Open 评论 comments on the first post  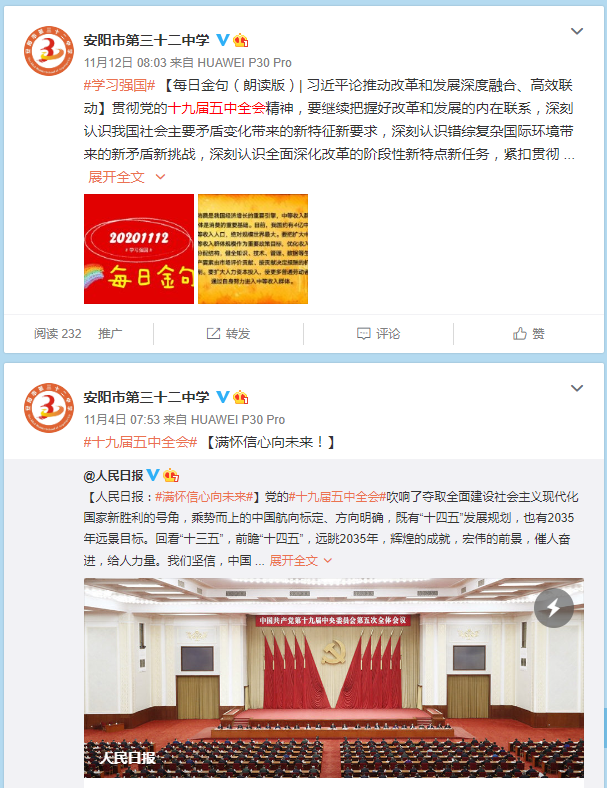tap(378, 334)
